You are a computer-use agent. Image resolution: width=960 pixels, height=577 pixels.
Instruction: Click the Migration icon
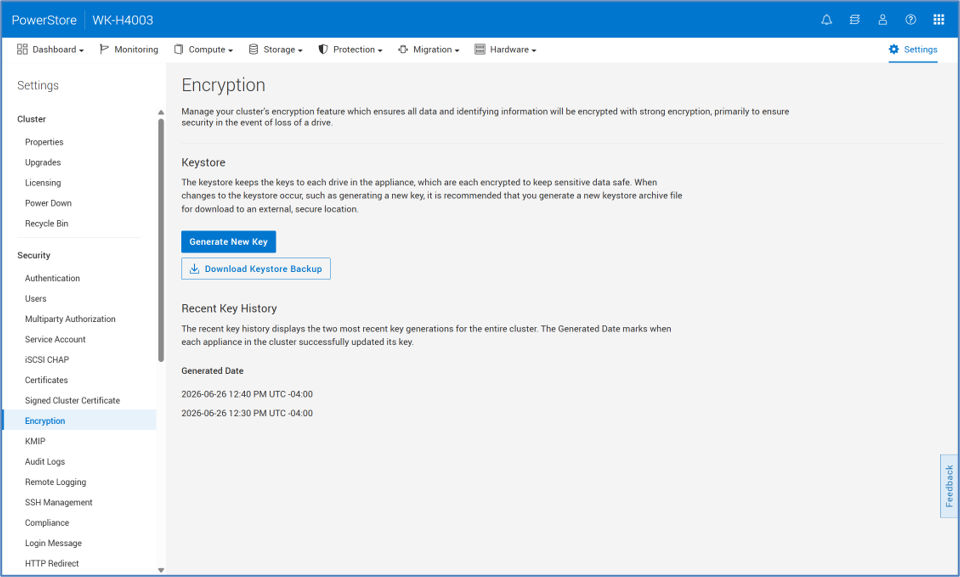pyautogui.click(x=403, y=49)
